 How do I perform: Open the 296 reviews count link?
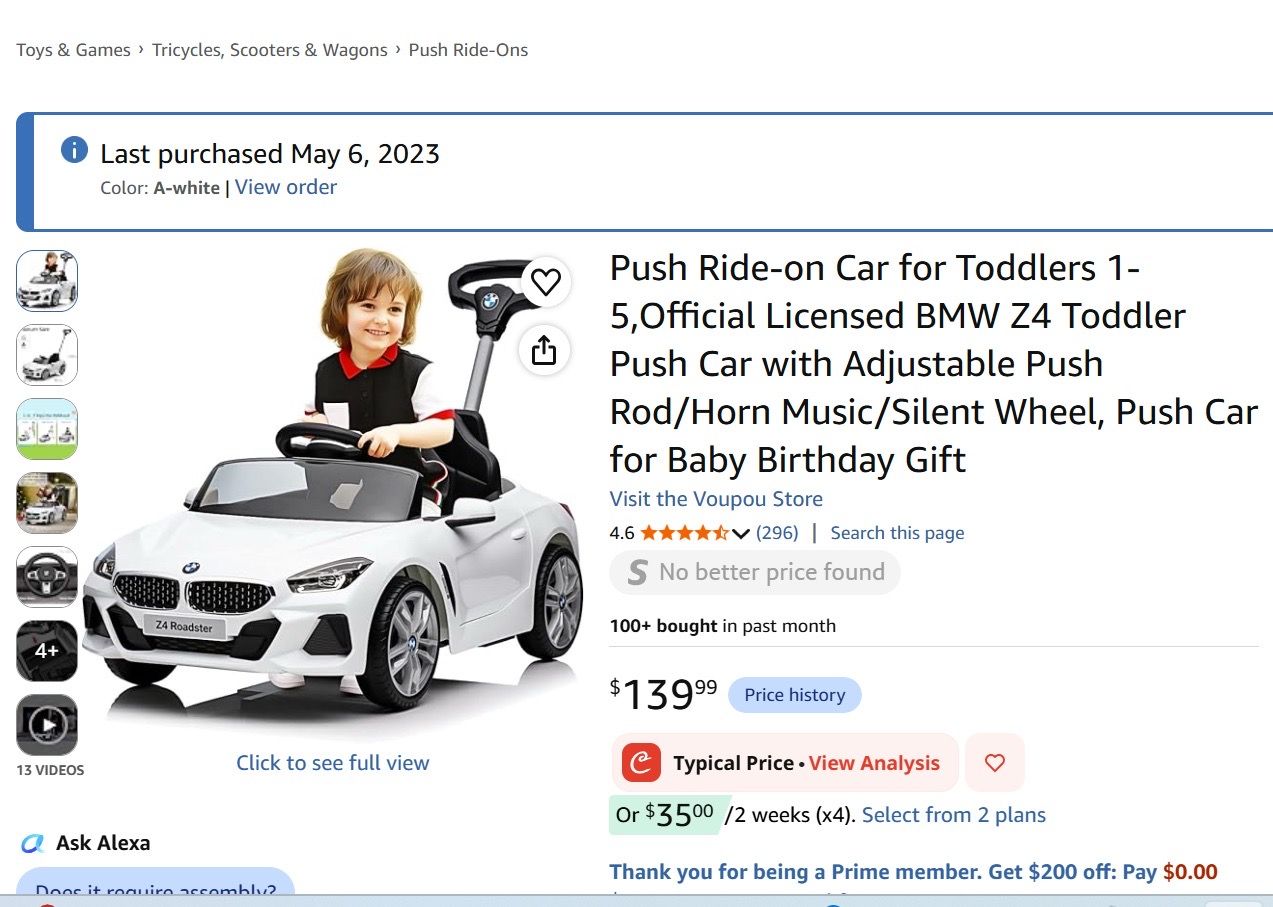777,533
